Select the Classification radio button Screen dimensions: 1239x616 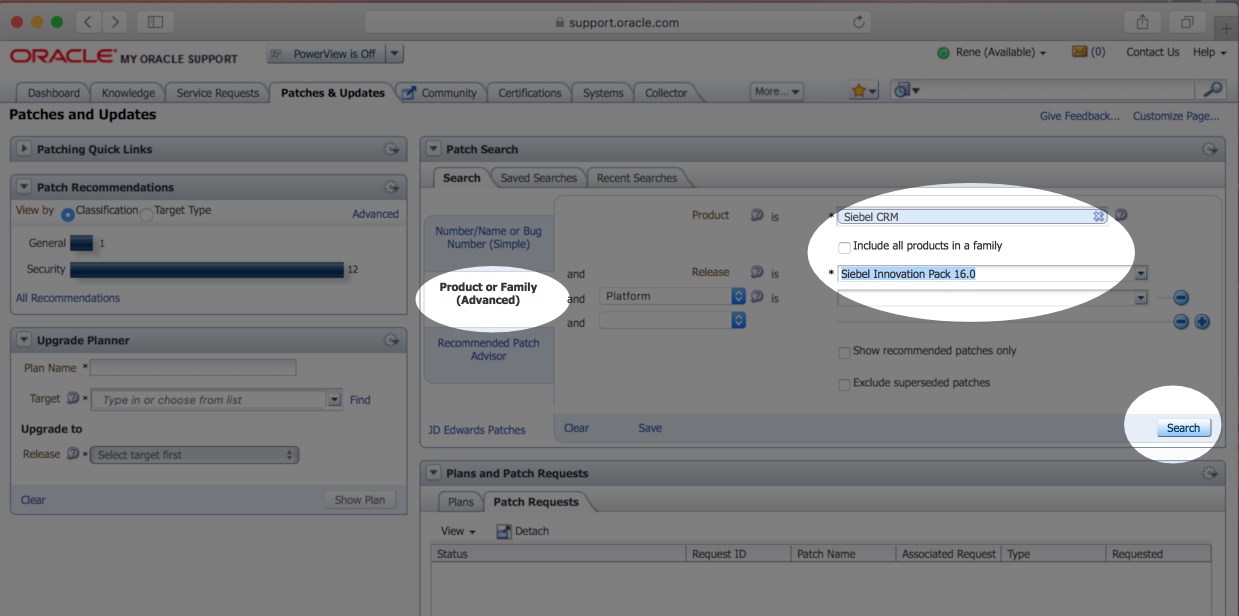(x=68, y=214)
